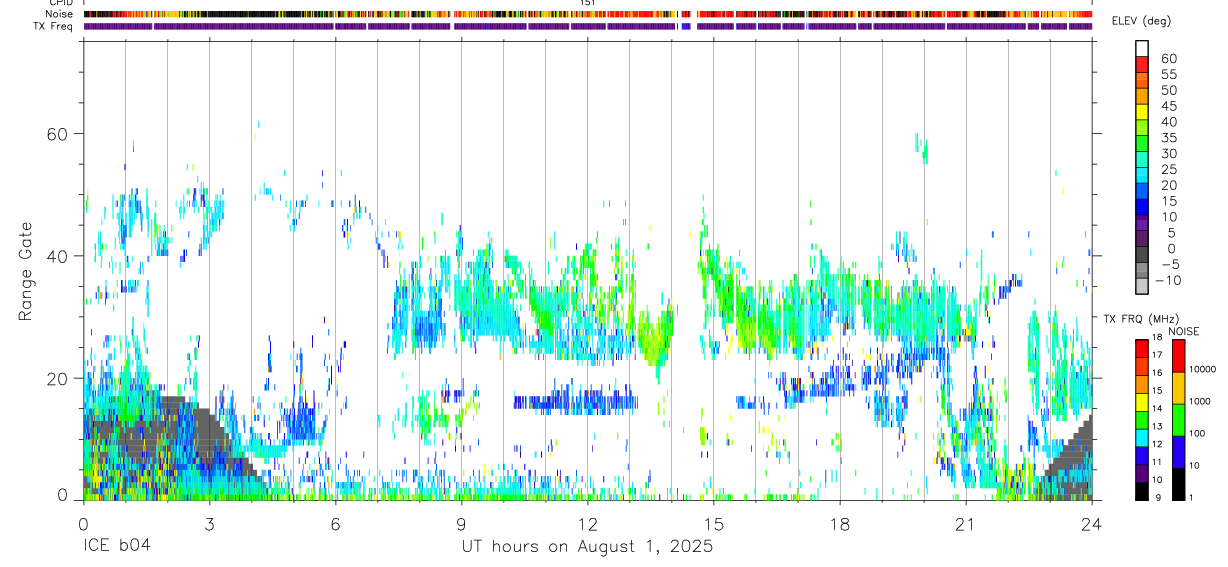The width and height of the screenshot is (1228, 567).
Task: Select the 17 label on TX FRQ scale
Action: [x=1159, y=355]
